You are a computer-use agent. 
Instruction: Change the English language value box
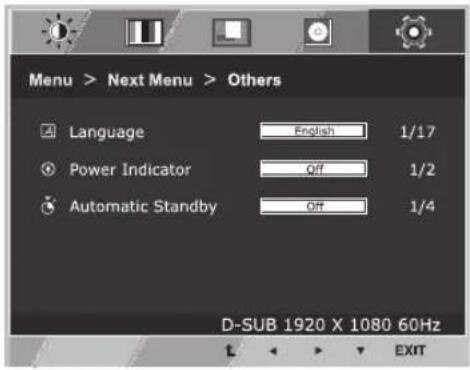(314, 131)
